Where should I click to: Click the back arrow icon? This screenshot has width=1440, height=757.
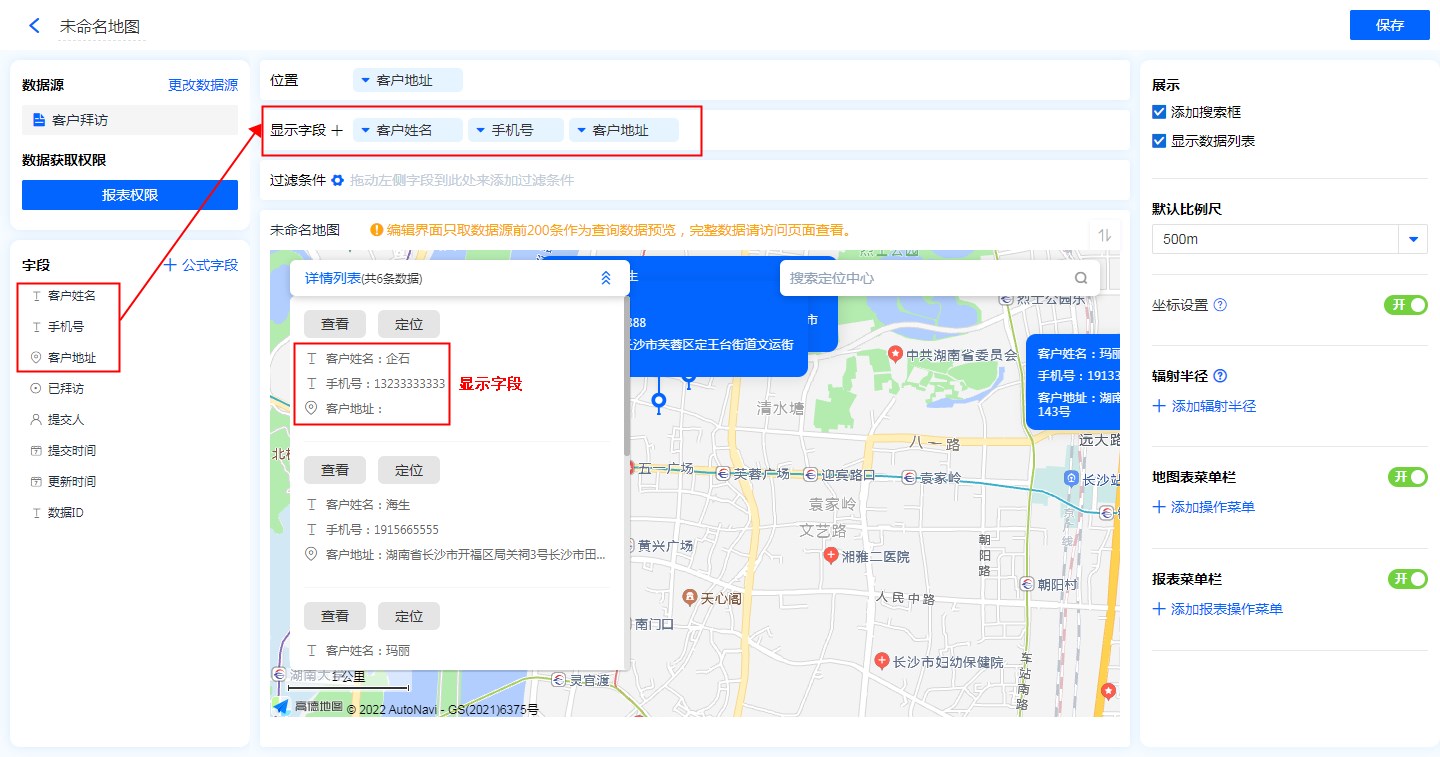pos(35,26)
